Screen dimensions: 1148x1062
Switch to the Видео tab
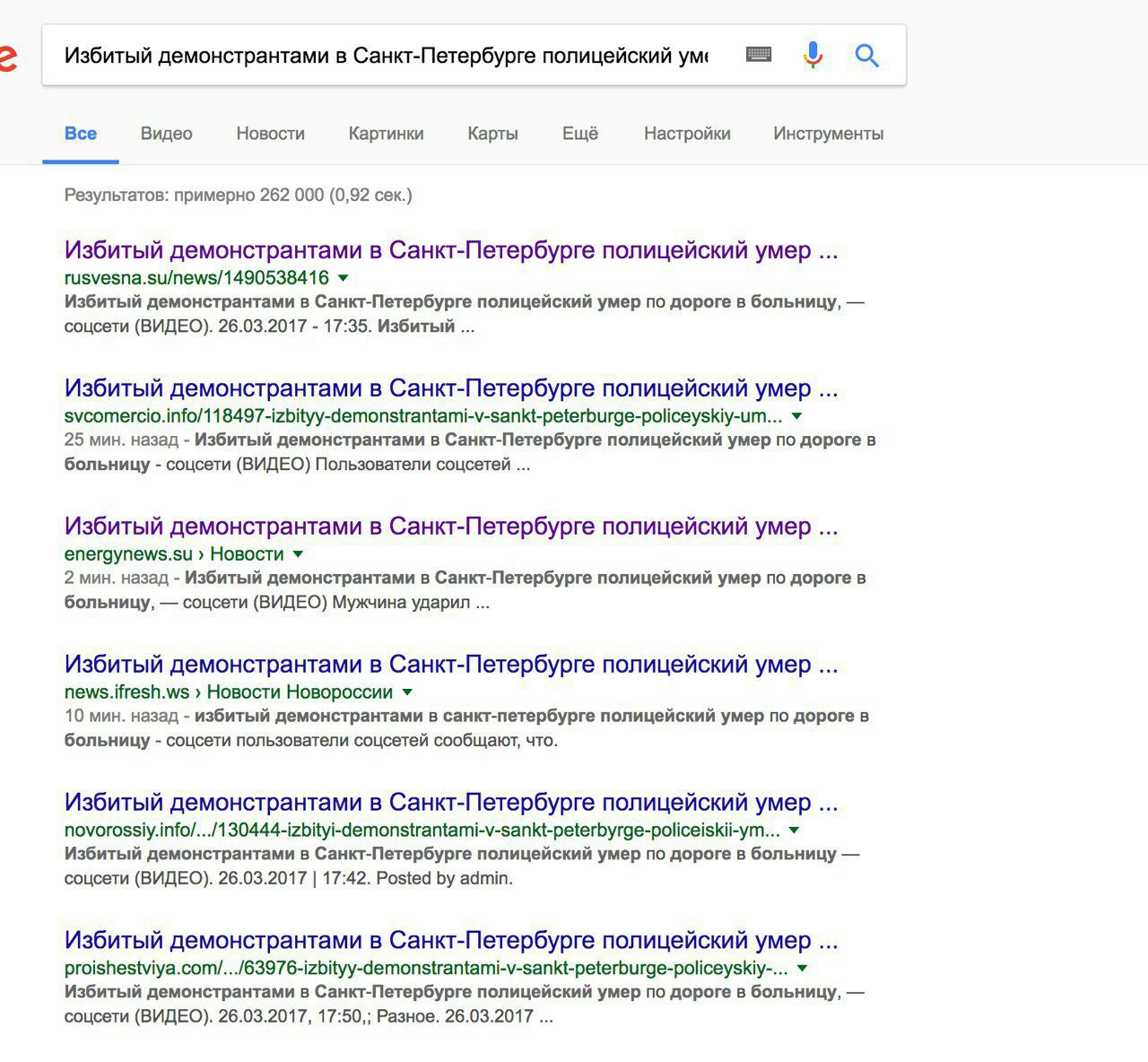pos(166,134)
